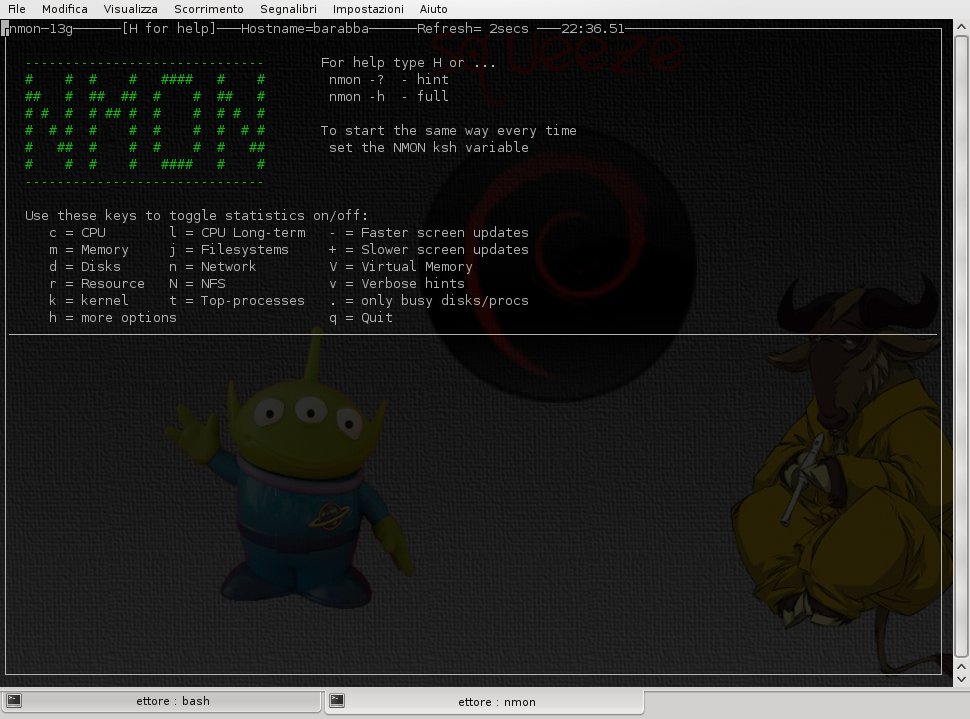
Task: Click terminal icon on bash tab
Action: point(14,700)
